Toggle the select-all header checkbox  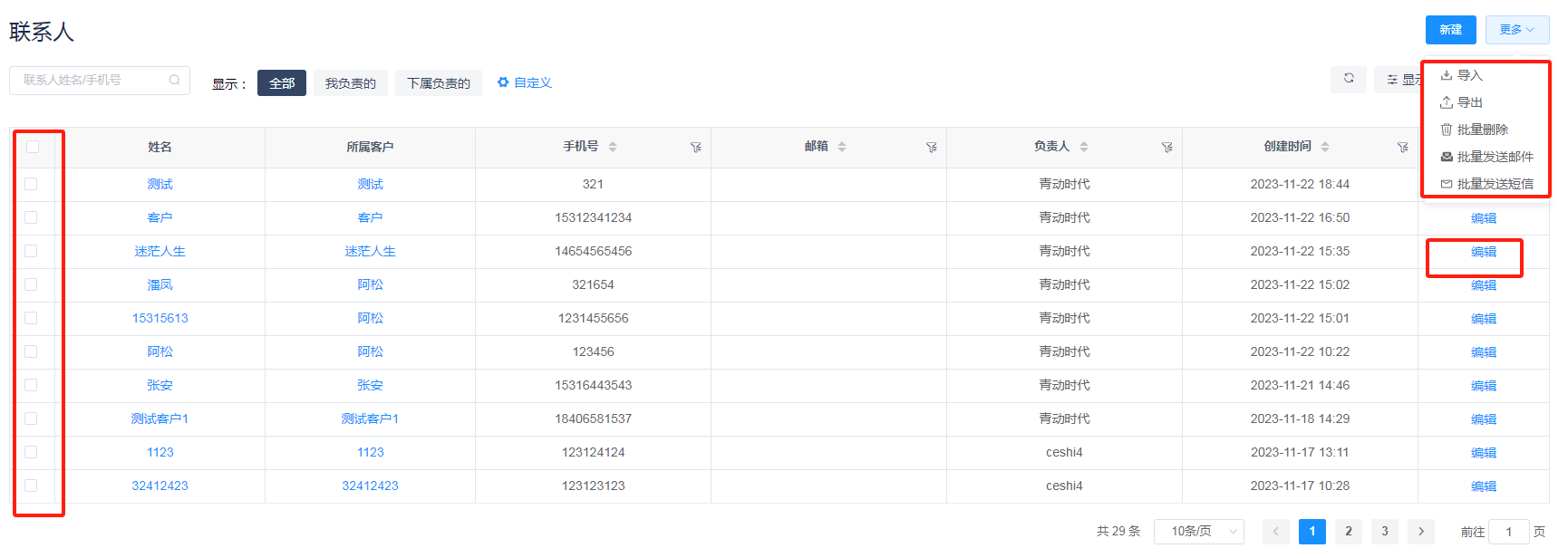coord(33,147)
